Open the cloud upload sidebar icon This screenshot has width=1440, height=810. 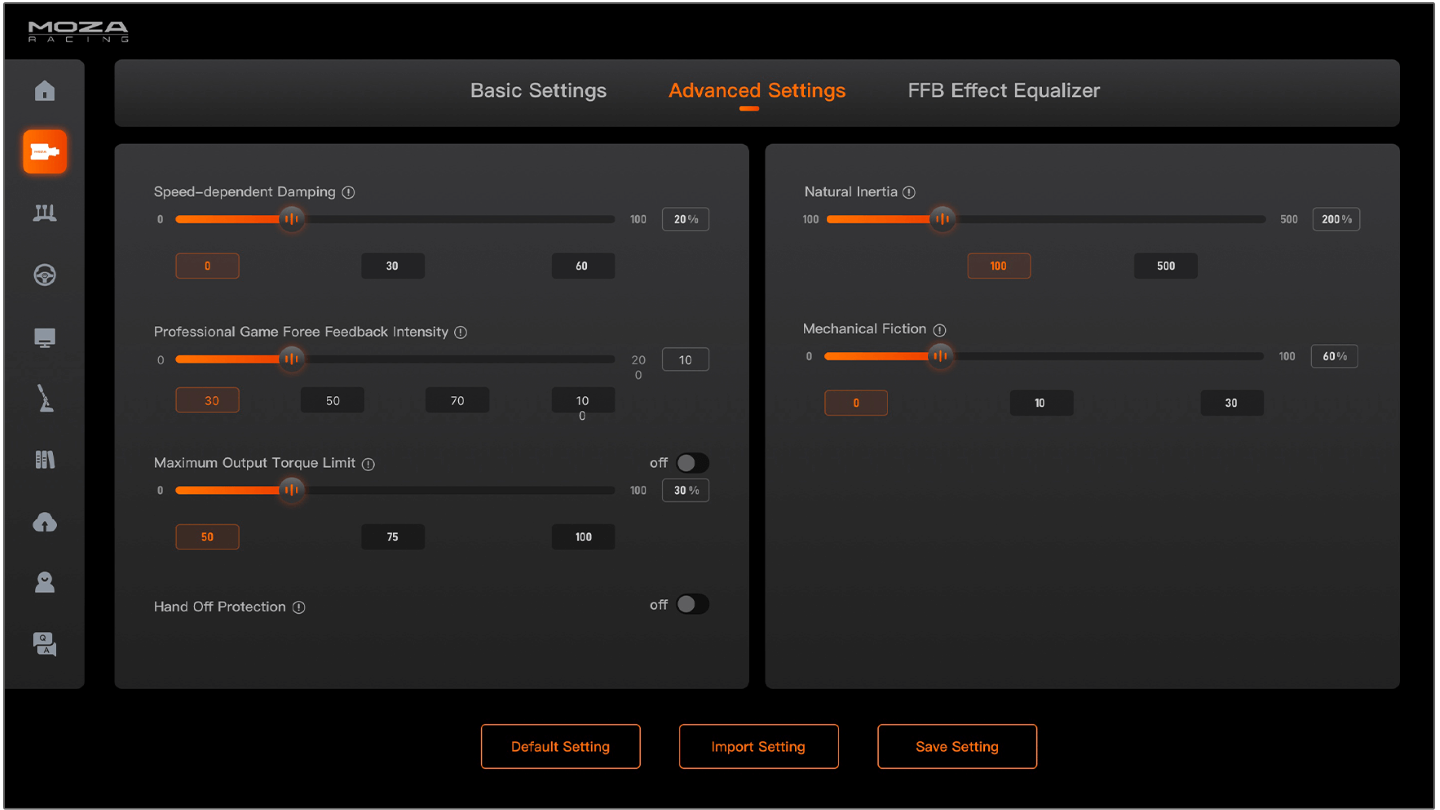point(45,522)
